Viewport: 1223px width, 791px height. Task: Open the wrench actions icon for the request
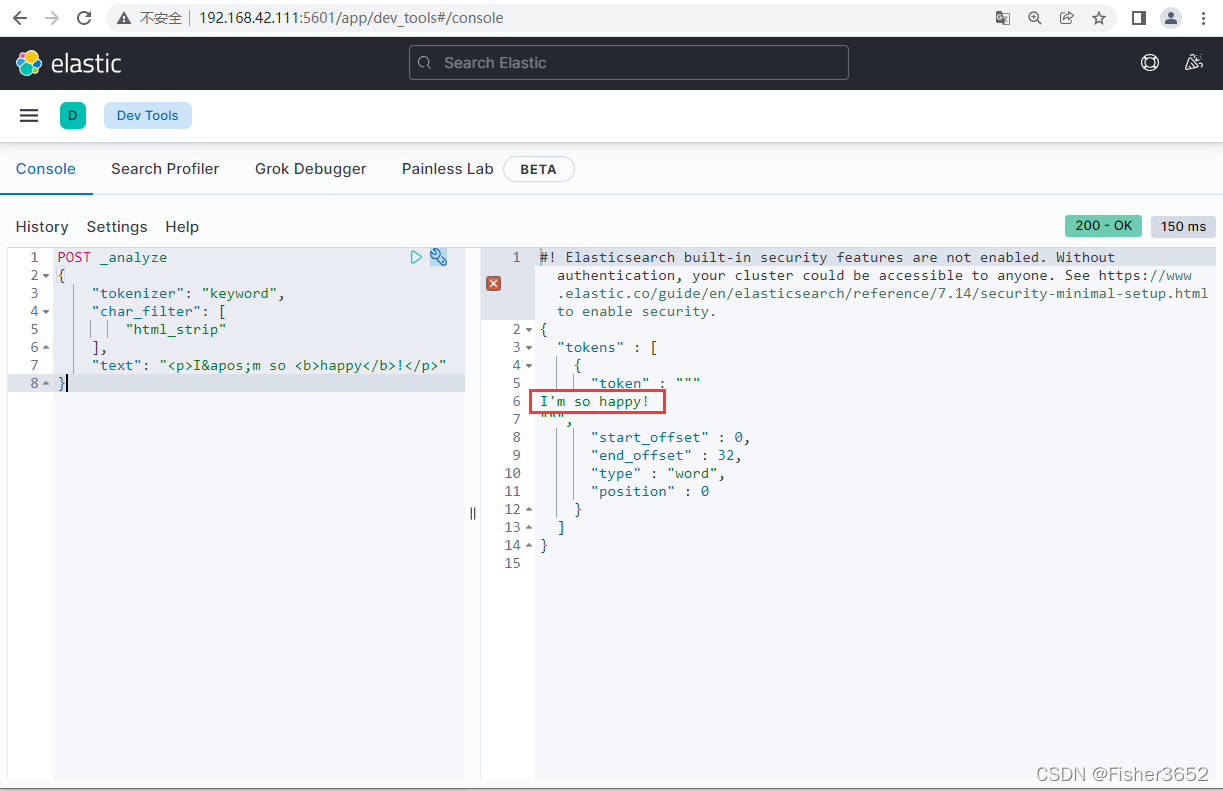[438, 257]
